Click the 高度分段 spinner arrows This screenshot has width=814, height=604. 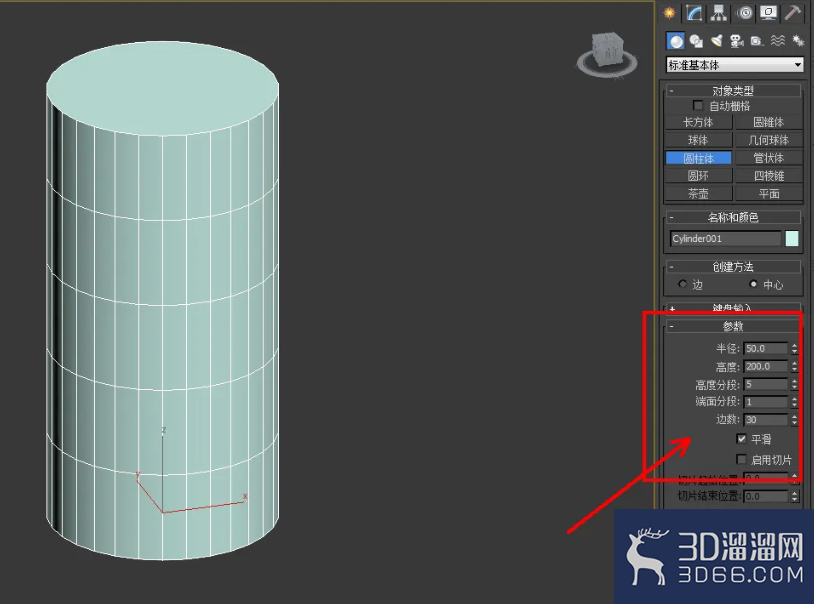pos(794,384)
